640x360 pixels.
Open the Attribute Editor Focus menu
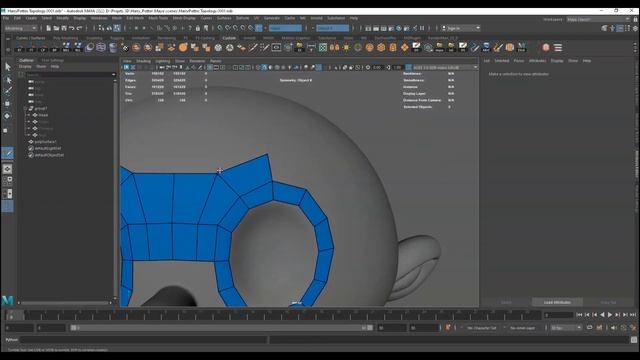tap(519, 61)
